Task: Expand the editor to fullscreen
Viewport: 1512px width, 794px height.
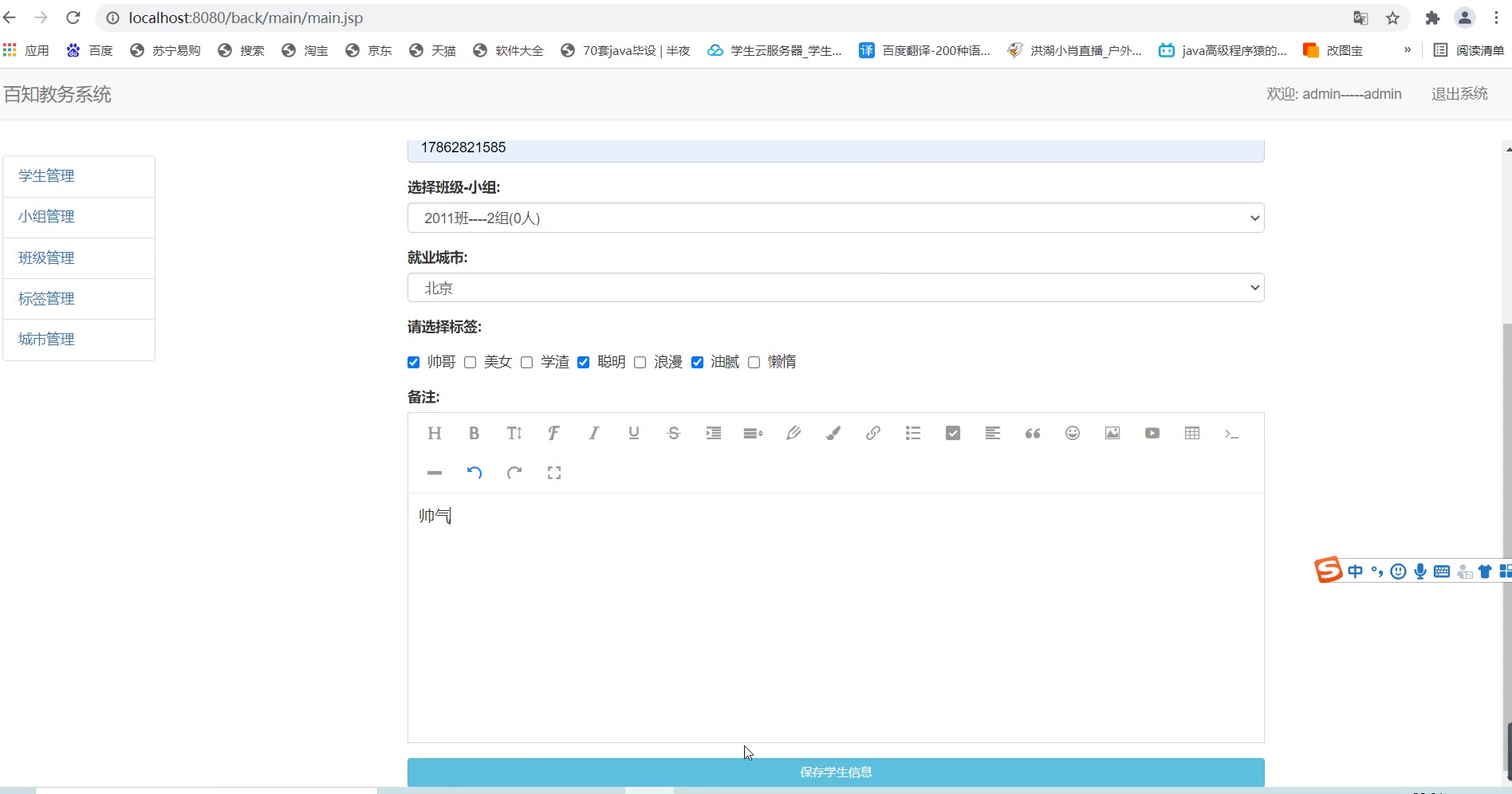Action: click(x=554, y=473)
